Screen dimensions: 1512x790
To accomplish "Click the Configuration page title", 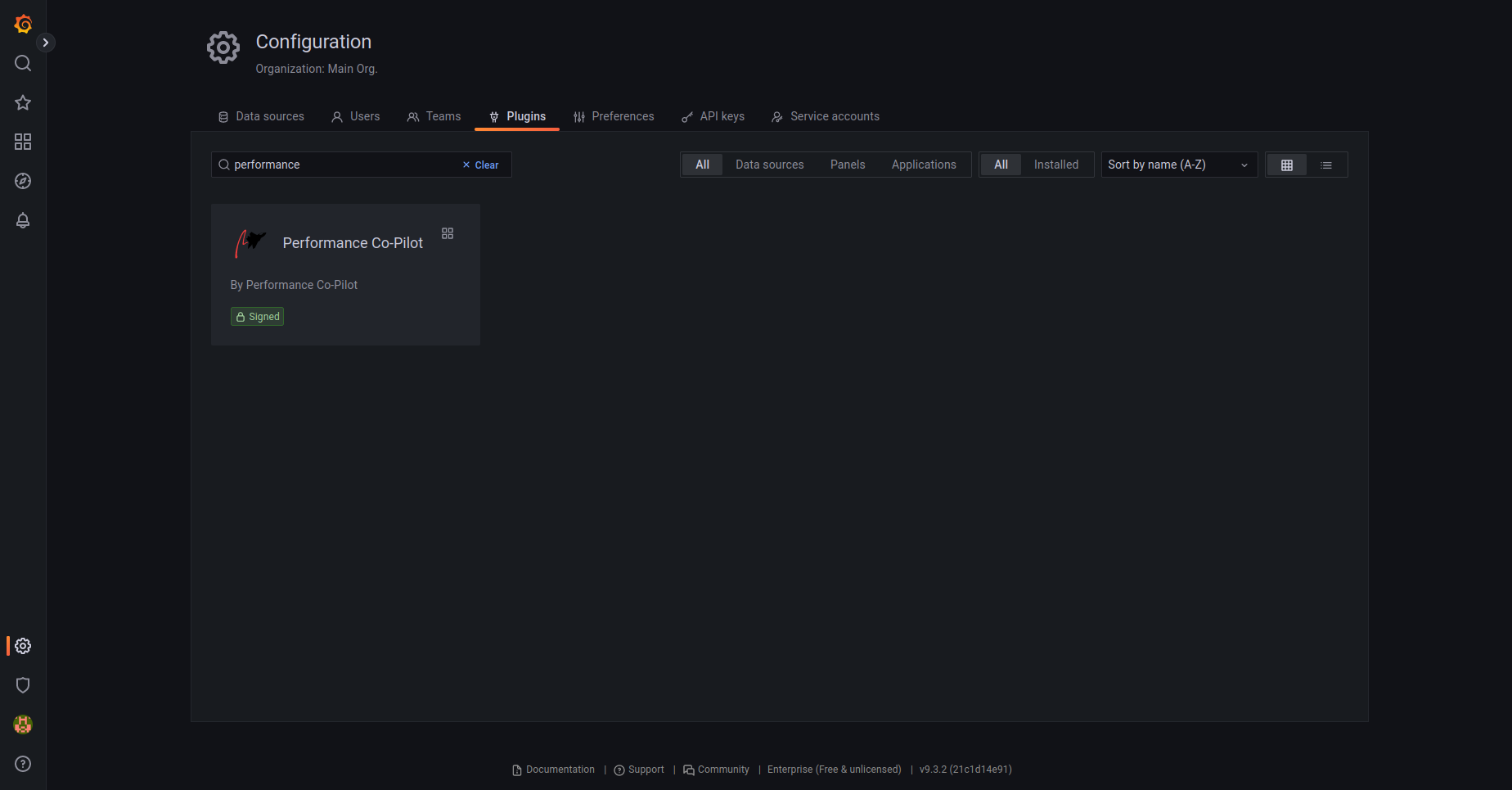I will click(x=313, y=42).
